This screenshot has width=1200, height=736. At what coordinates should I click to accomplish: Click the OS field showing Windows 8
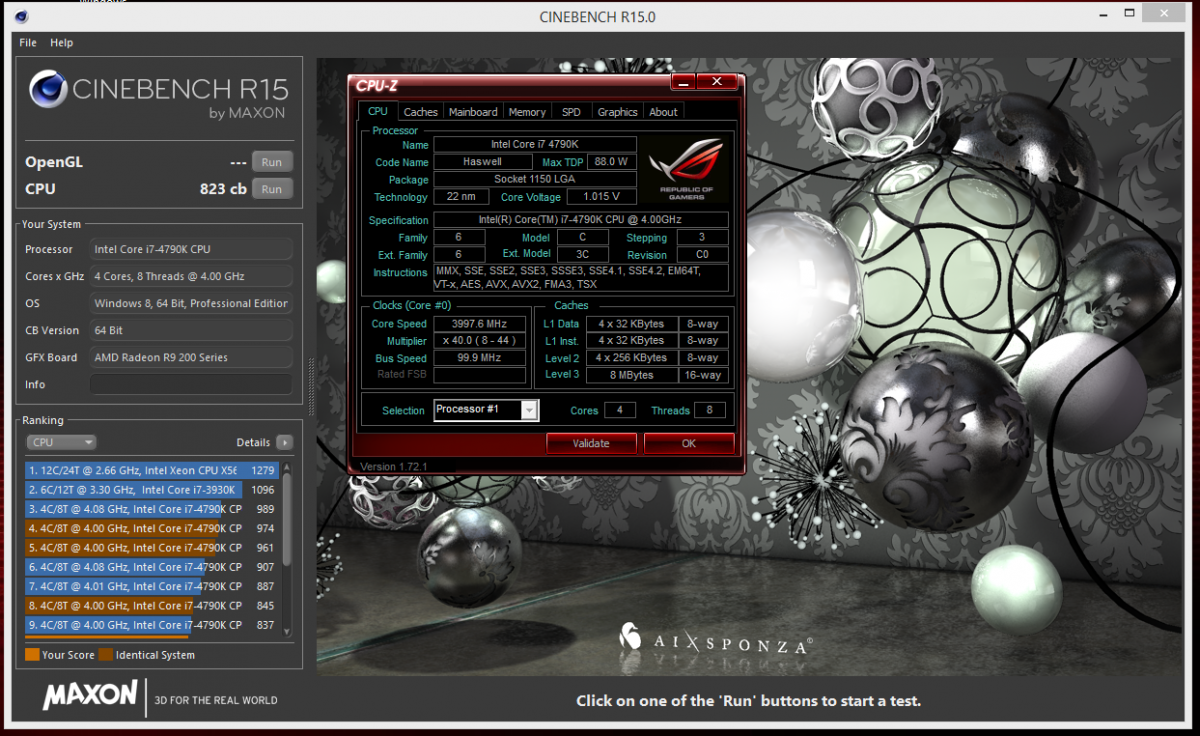pos(191,303)
